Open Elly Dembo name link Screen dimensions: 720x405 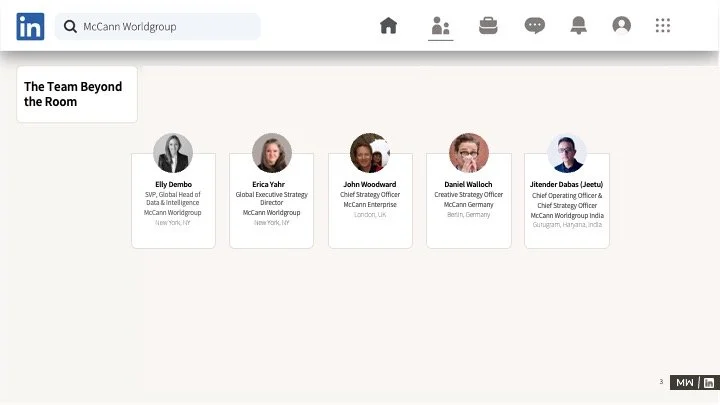pos(174,184)
